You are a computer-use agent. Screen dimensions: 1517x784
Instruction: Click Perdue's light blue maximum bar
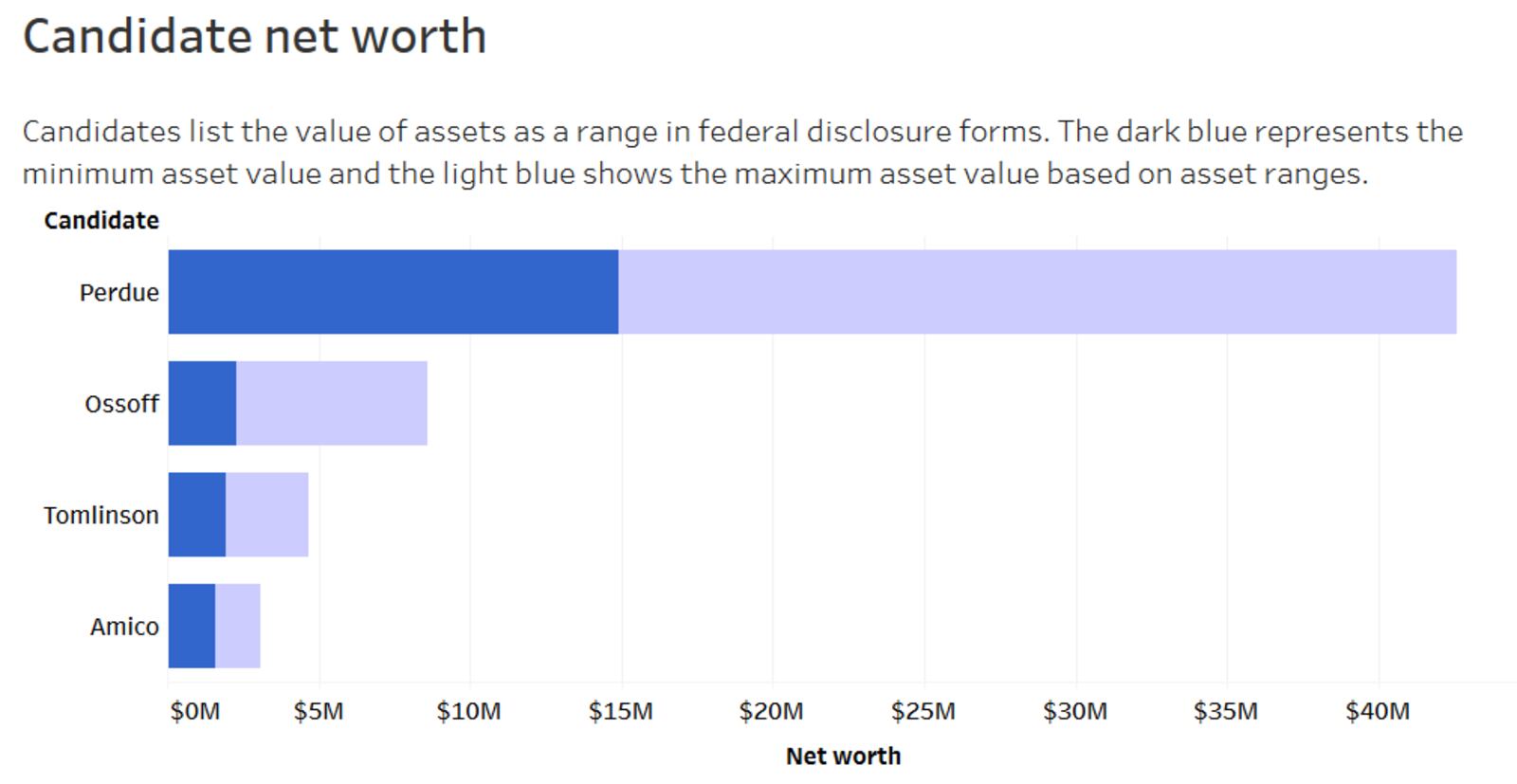point(1036,292)
